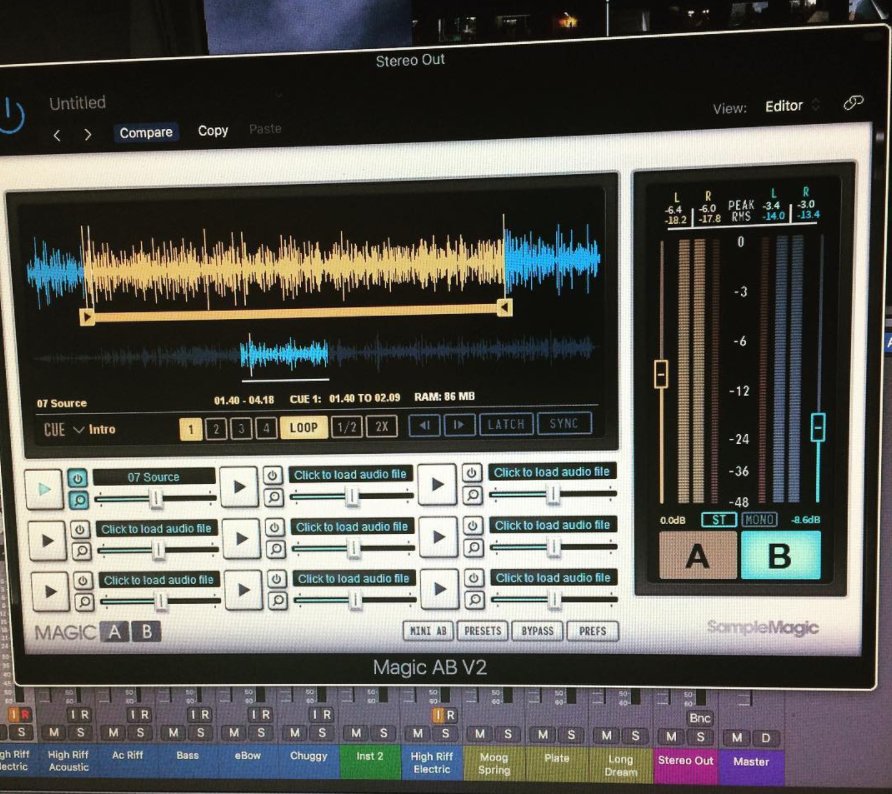This screenshot has height=794, width=892.
Task: Select cue 2 button
Action: tap(216, 429)
